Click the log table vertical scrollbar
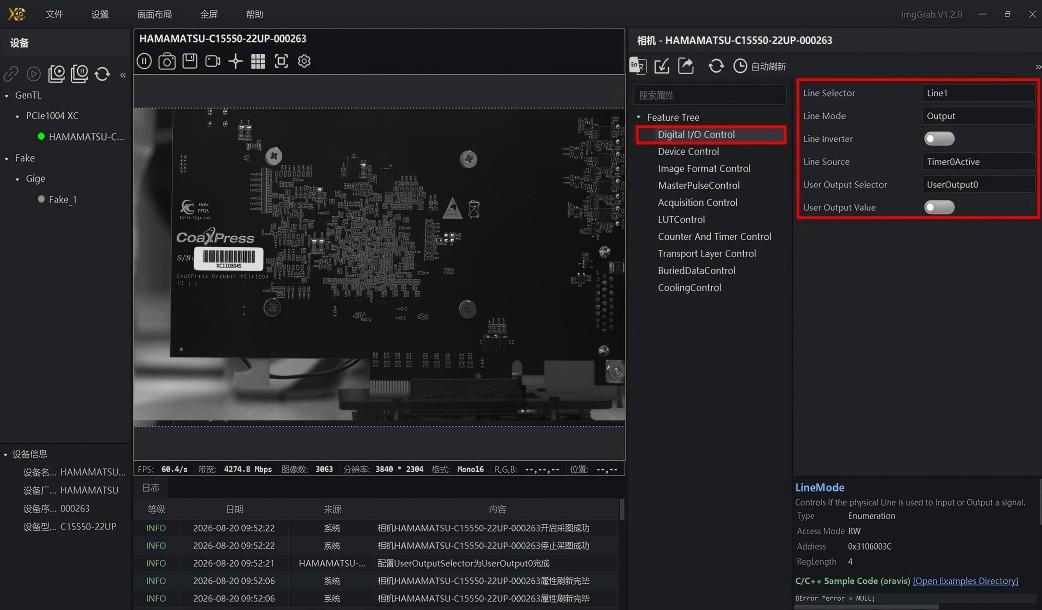The width and height of the screenshot is (1042, 610). (622, 510)
